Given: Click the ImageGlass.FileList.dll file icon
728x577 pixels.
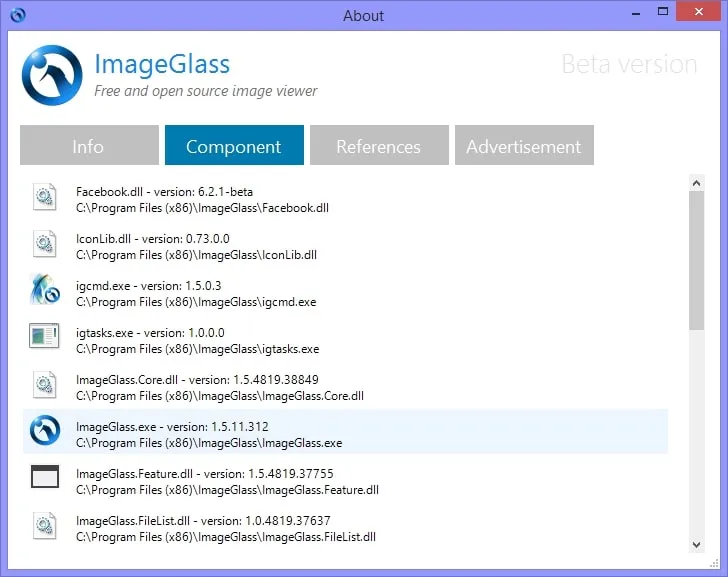Looking at the screenshot, I should pos(45,526).
